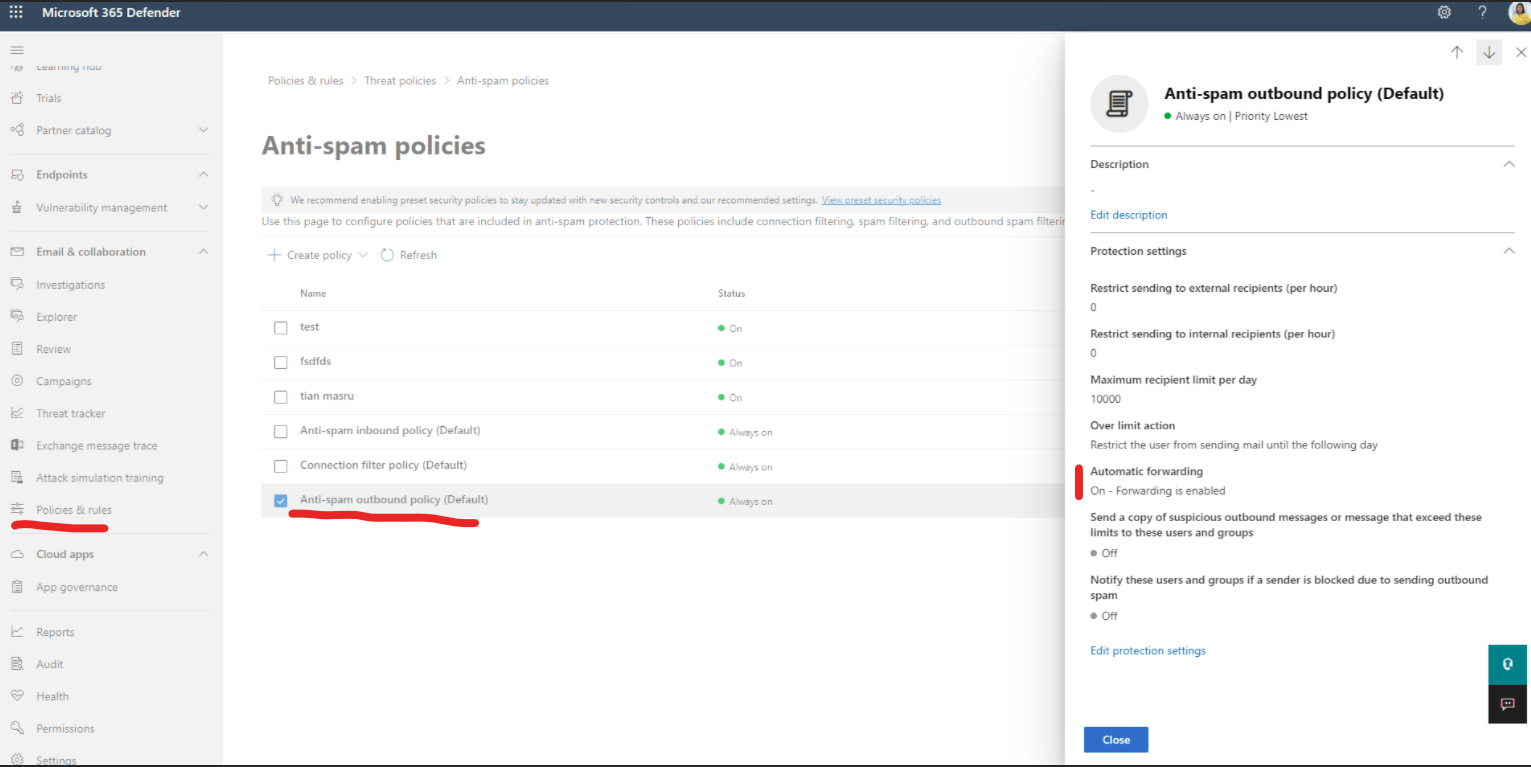Image resolution: width=1531 pixels, height=767 pixels.
Task: Click View preset security policies link
Action: (x=881, y=200)
